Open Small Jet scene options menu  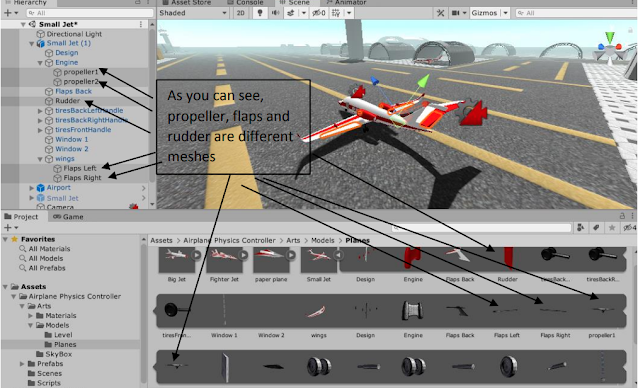pyautogui.click(x=141, y=24)
